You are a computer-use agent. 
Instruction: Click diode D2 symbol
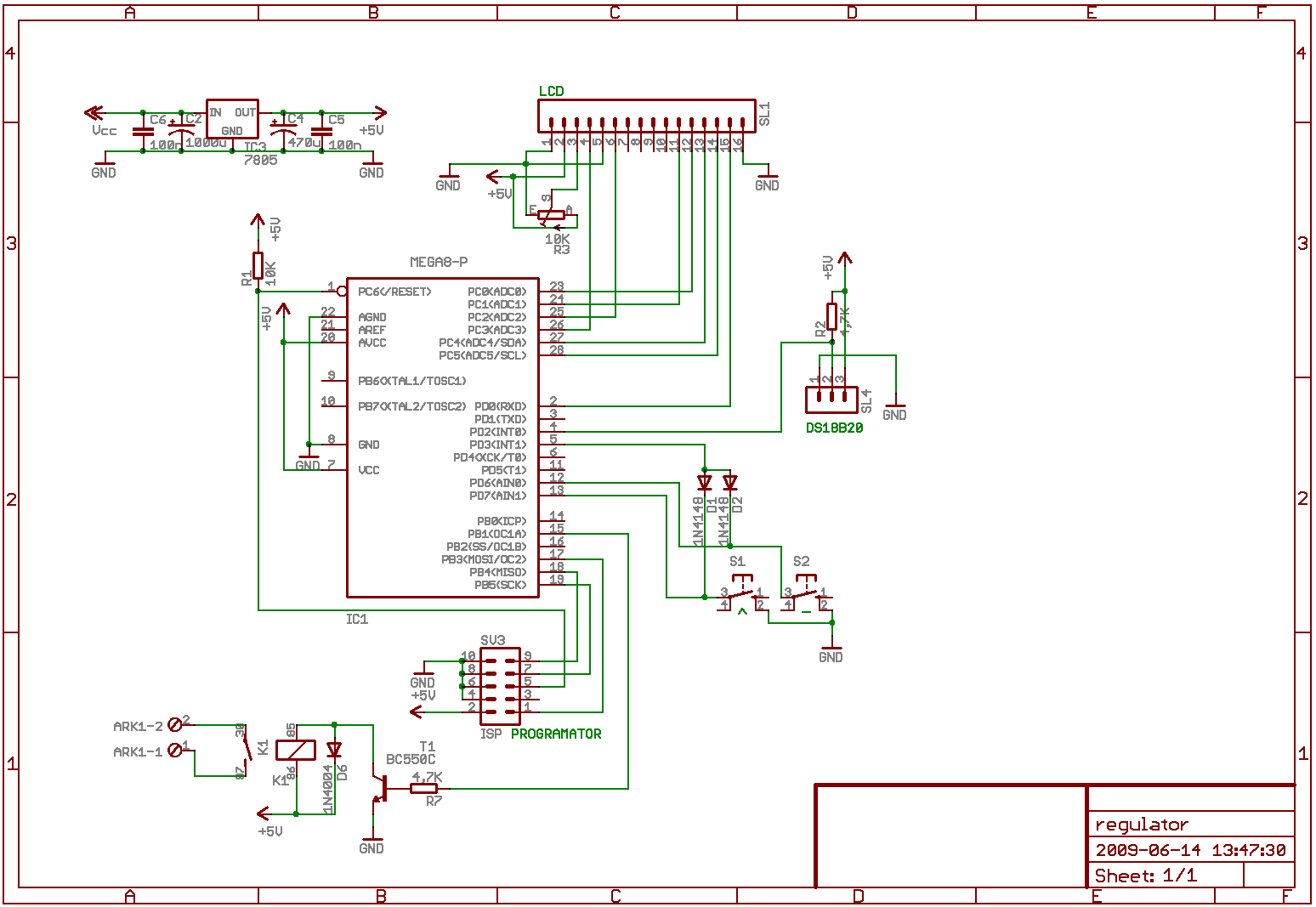(729, 483)
